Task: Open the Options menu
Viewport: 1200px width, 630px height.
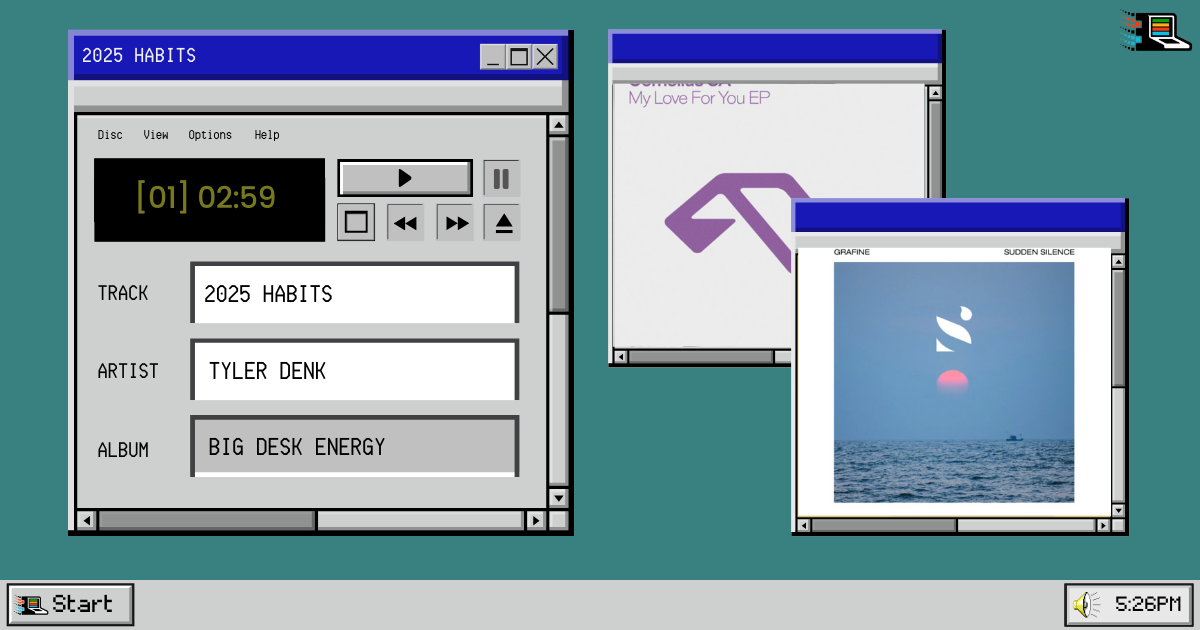Action: click(210, 135)
